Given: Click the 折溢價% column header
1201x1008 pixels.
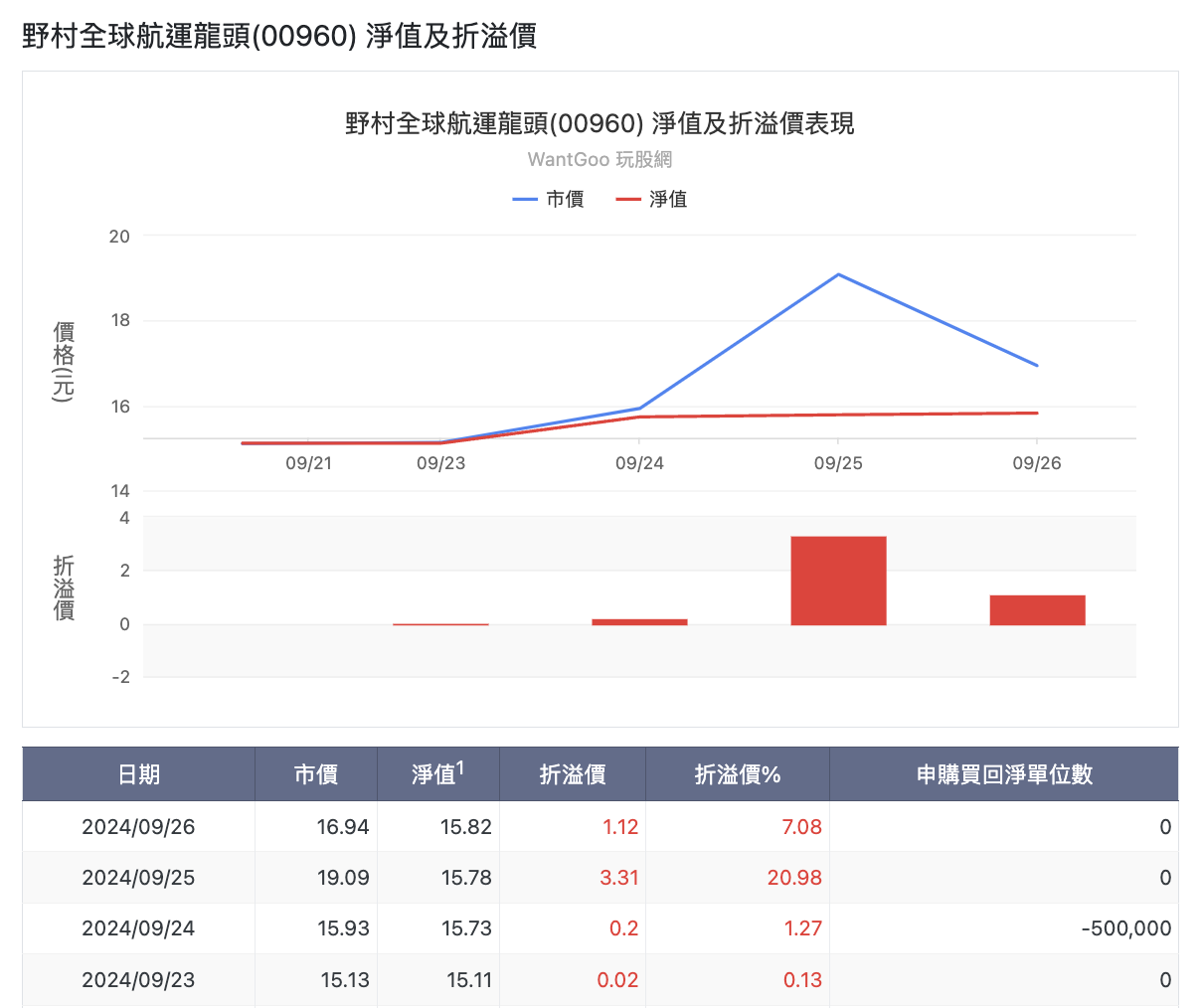Looking at the screenshot, I should [738, 774].
